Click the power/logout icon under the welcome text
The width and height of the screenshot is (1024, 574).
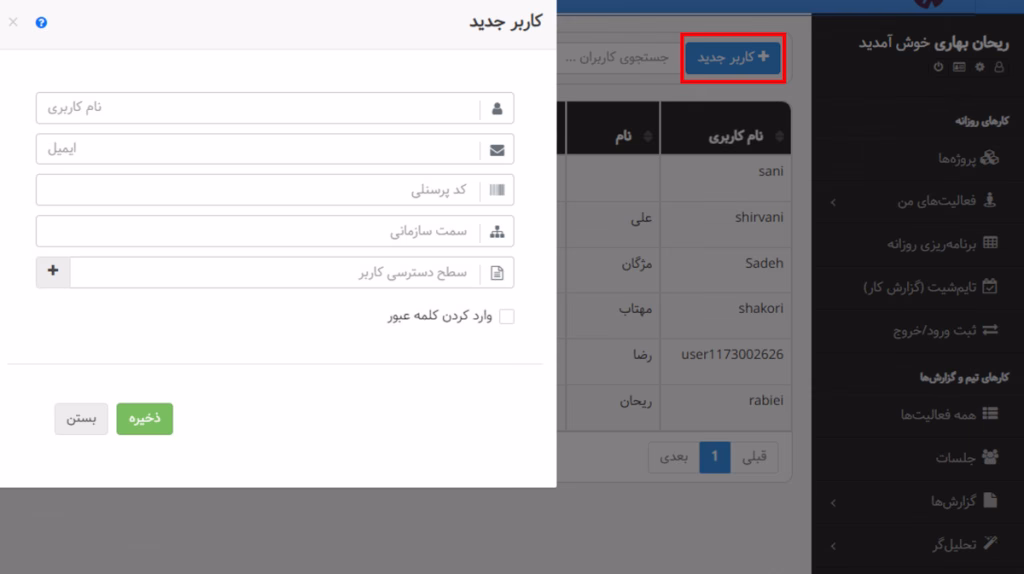pyautogui.click(x=938, y=67)
